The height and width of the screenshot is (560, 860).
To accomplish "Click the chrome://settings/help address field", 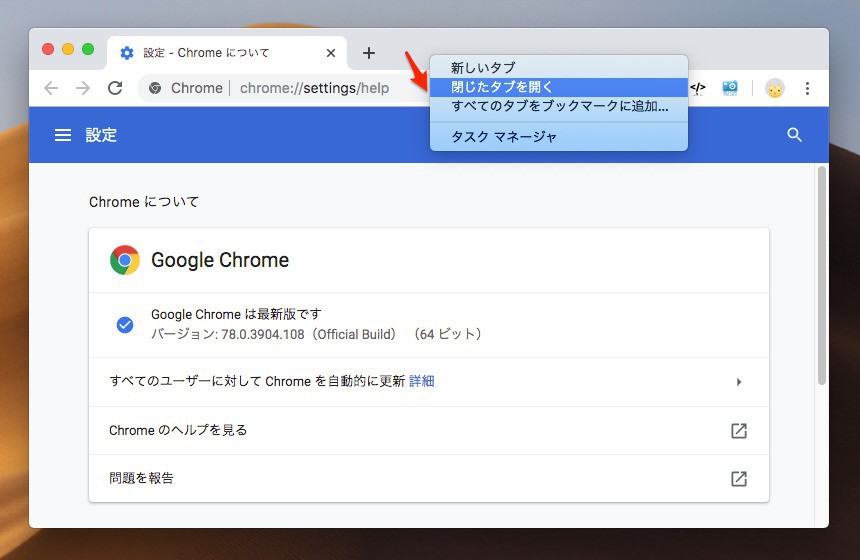I will pyautogui.click(x=314, y=88).
